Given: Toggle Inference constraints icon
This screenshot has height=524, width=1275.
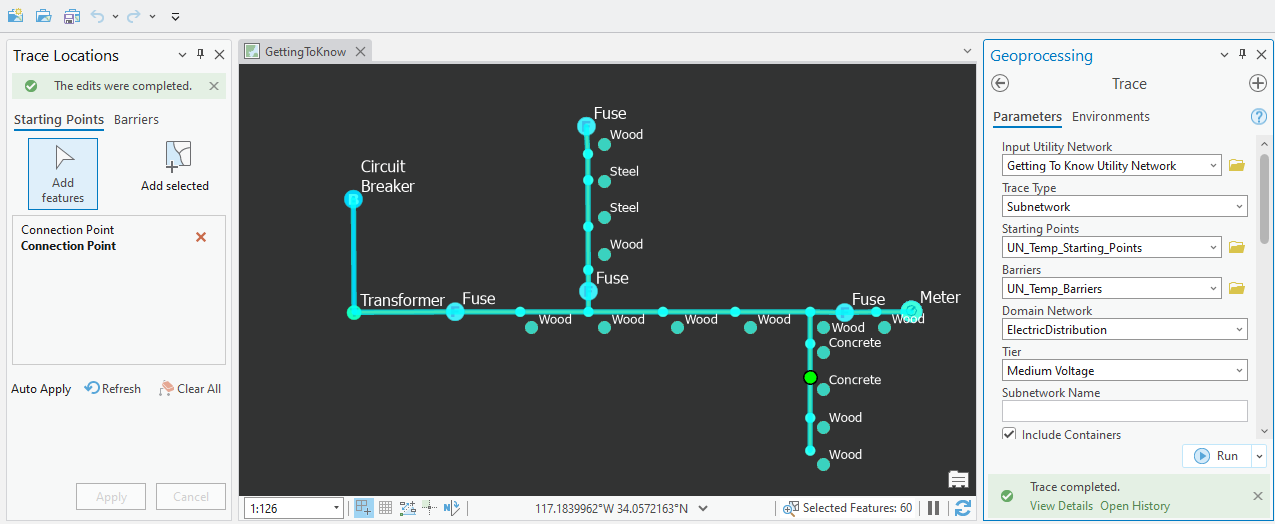Looking at the screenshot, I should click(429, 508).
